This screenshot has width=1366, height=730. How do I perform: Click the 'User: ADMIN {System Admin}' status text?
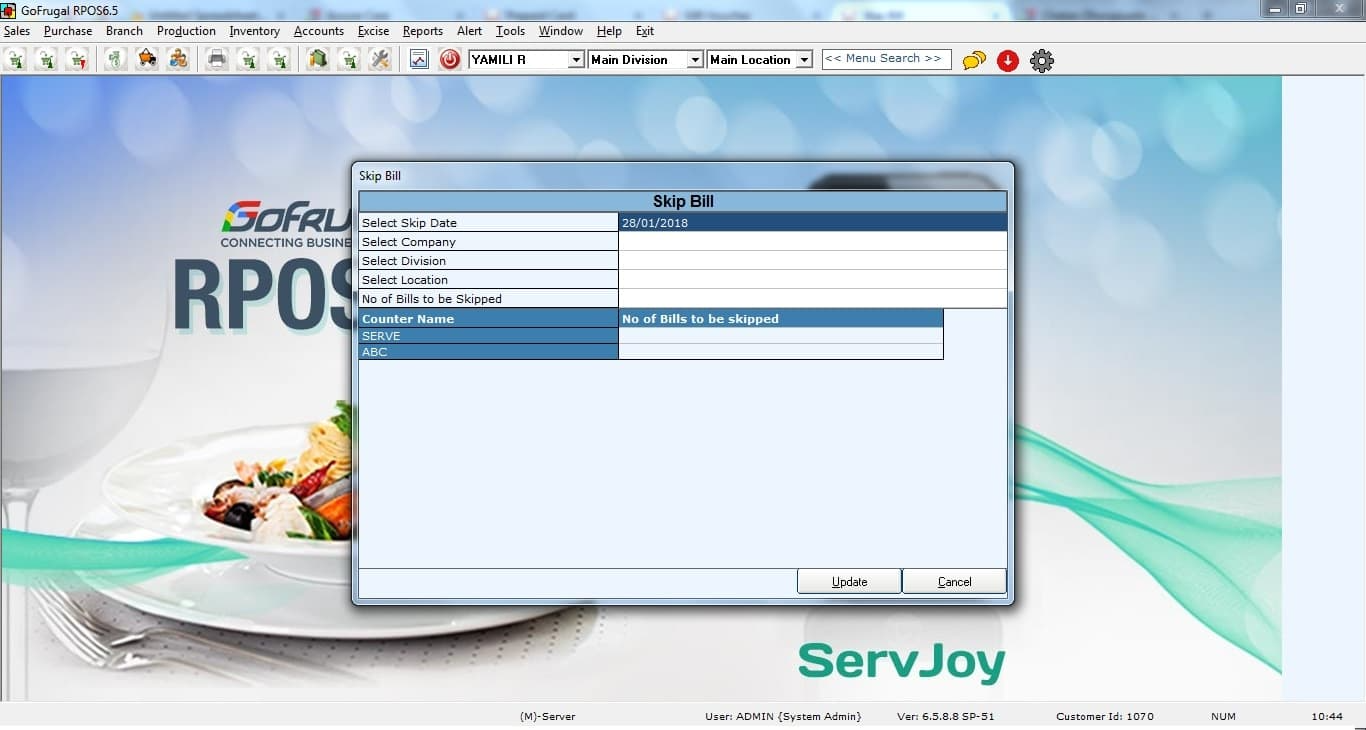783,716
